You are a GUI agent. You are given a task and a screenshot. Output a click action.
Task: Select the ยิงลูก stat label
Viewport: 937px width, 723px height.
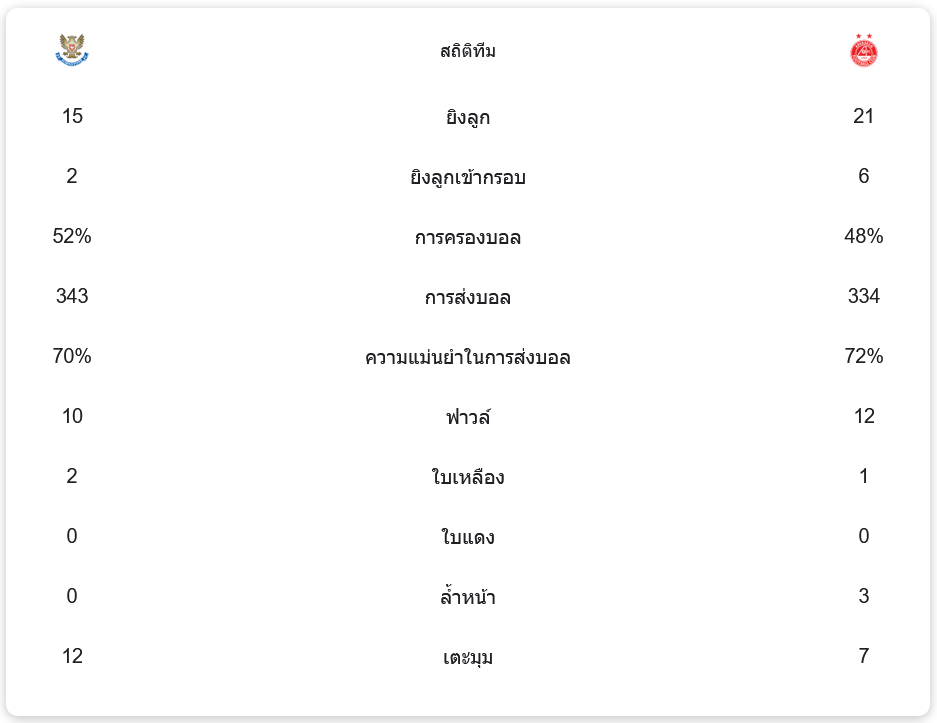(x=468, y=118)
